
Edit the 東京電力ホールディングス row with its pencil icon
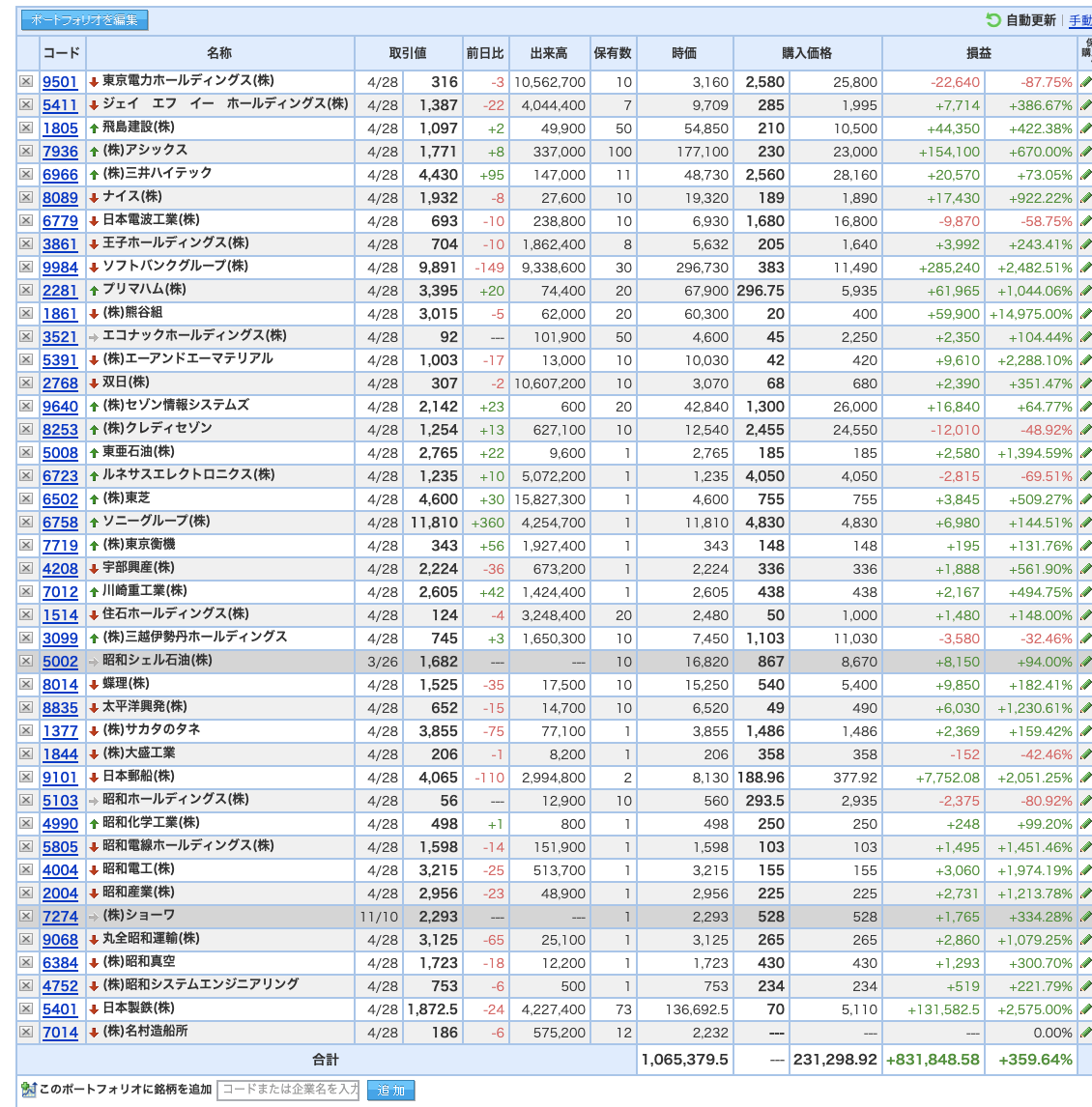point(1085,82)
